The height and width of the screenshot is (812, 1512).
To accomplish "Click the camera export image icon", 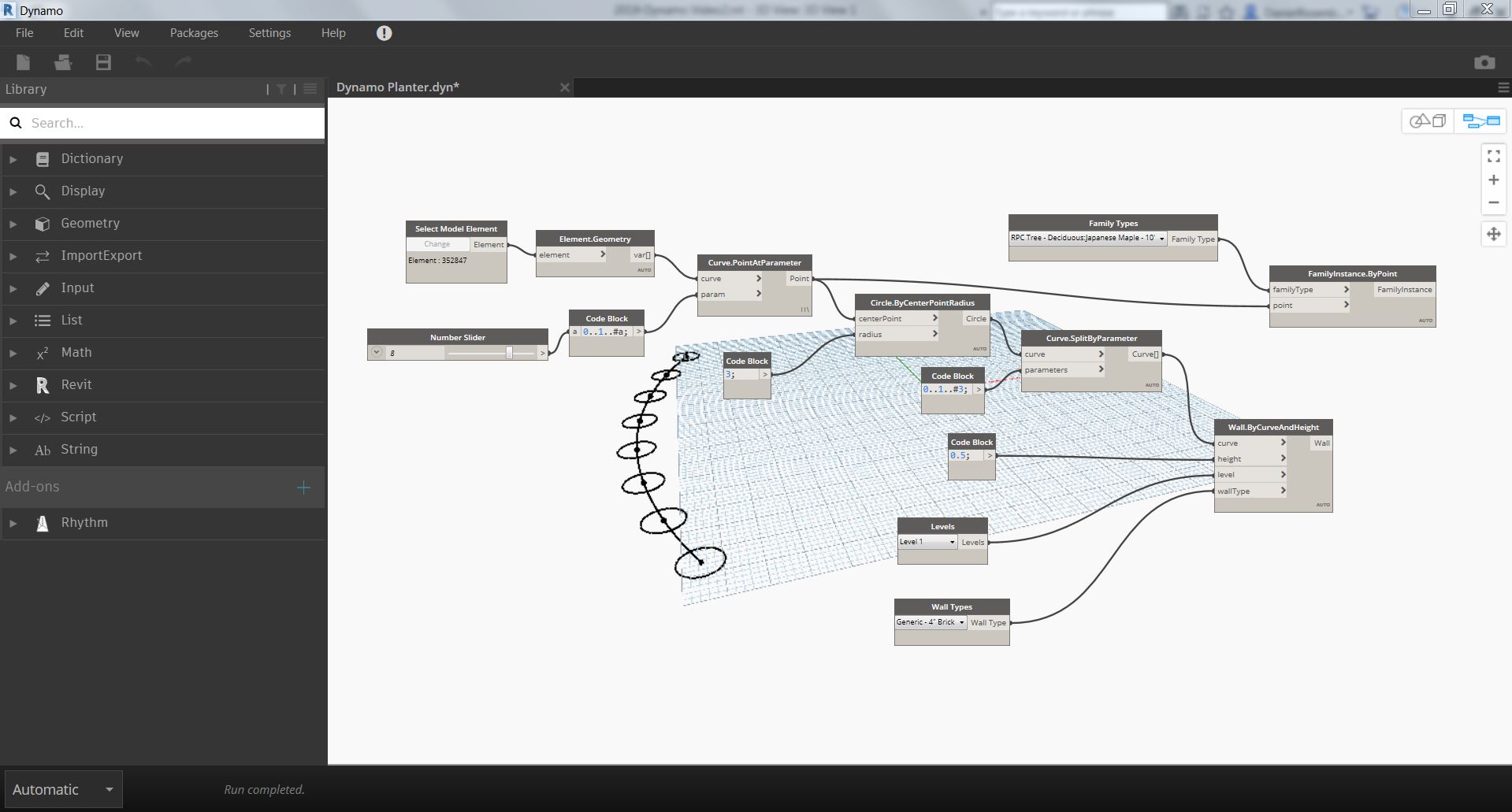I will (x=1484, y=62).
